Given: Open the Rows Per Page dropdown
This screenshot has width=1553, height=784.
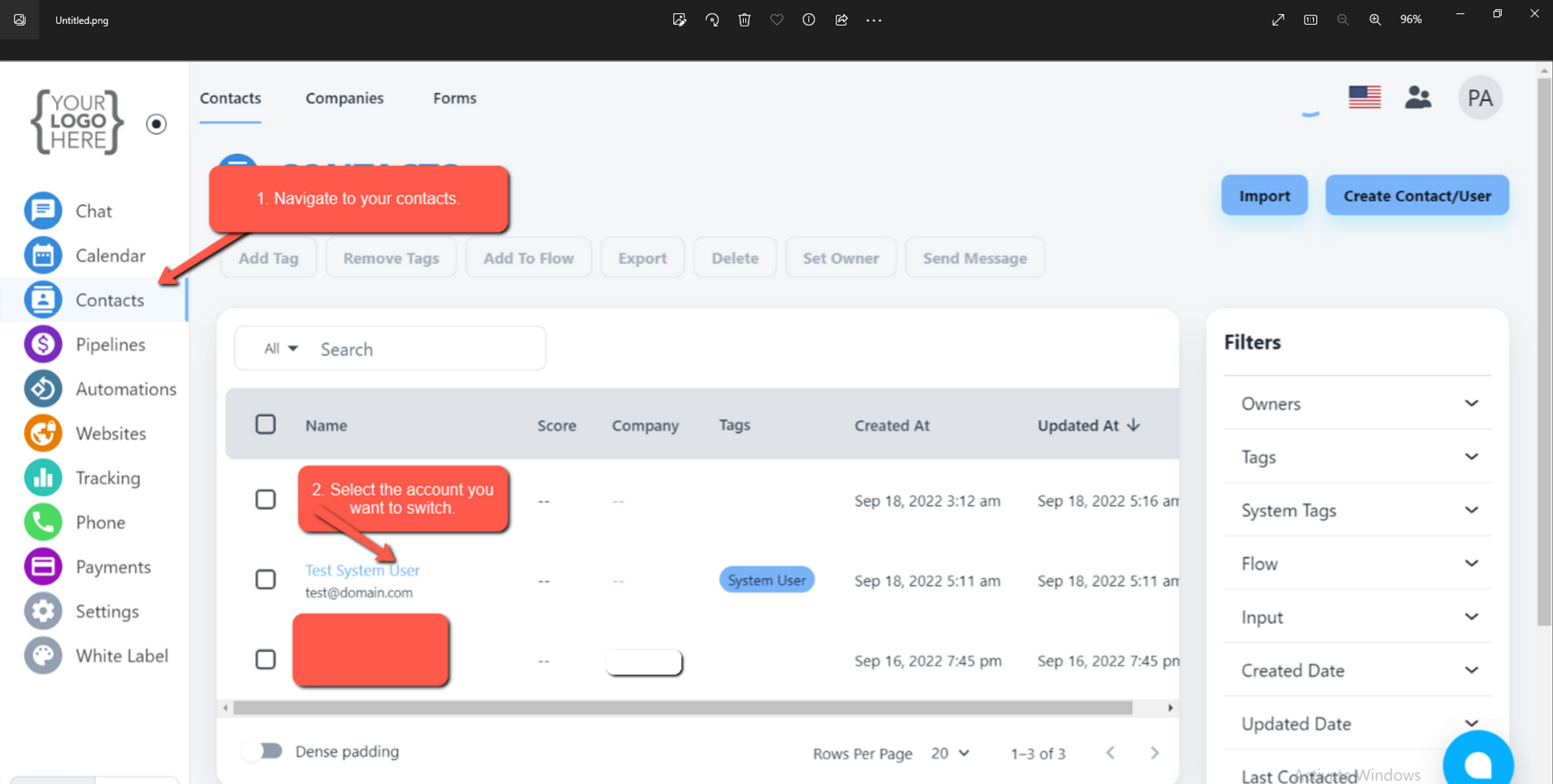Looking at the screenshot, I should 950,753.
